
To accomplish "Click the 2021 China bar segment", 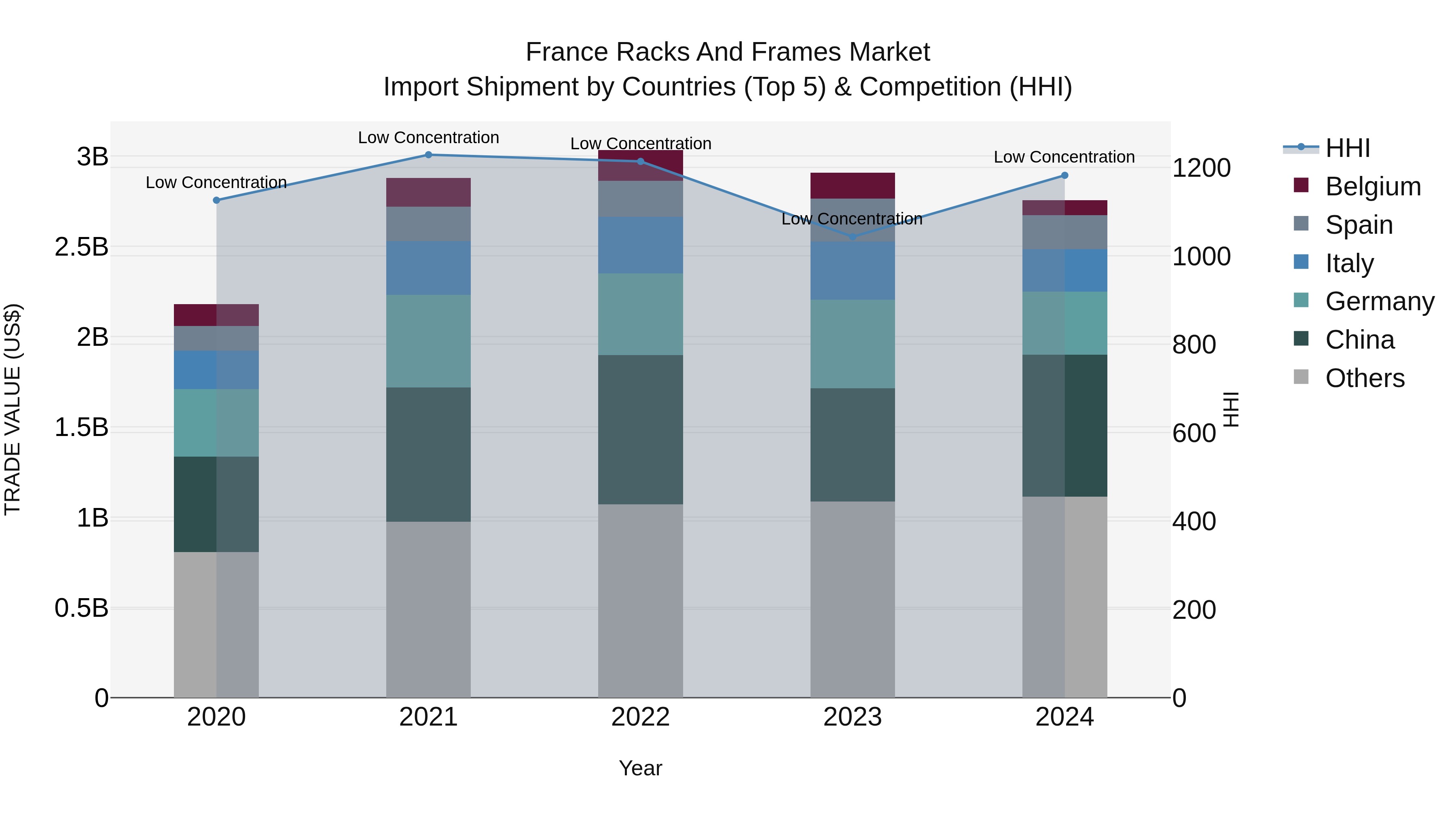I will coord(428,455).
